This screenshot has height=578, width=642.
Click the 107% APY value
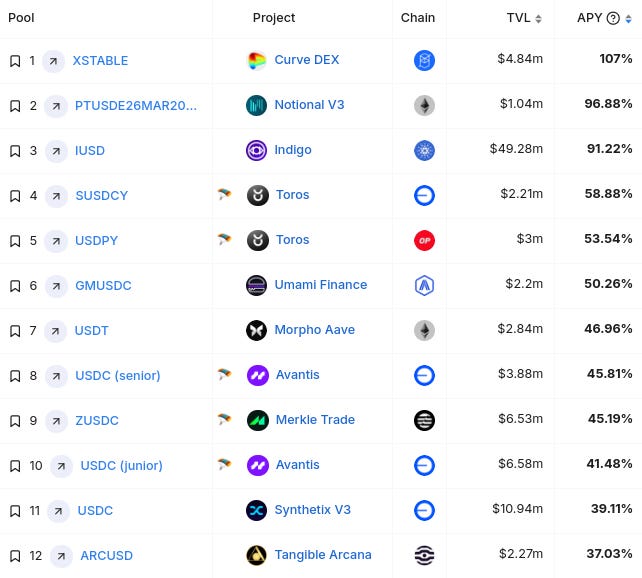click(x=616, y=59)
